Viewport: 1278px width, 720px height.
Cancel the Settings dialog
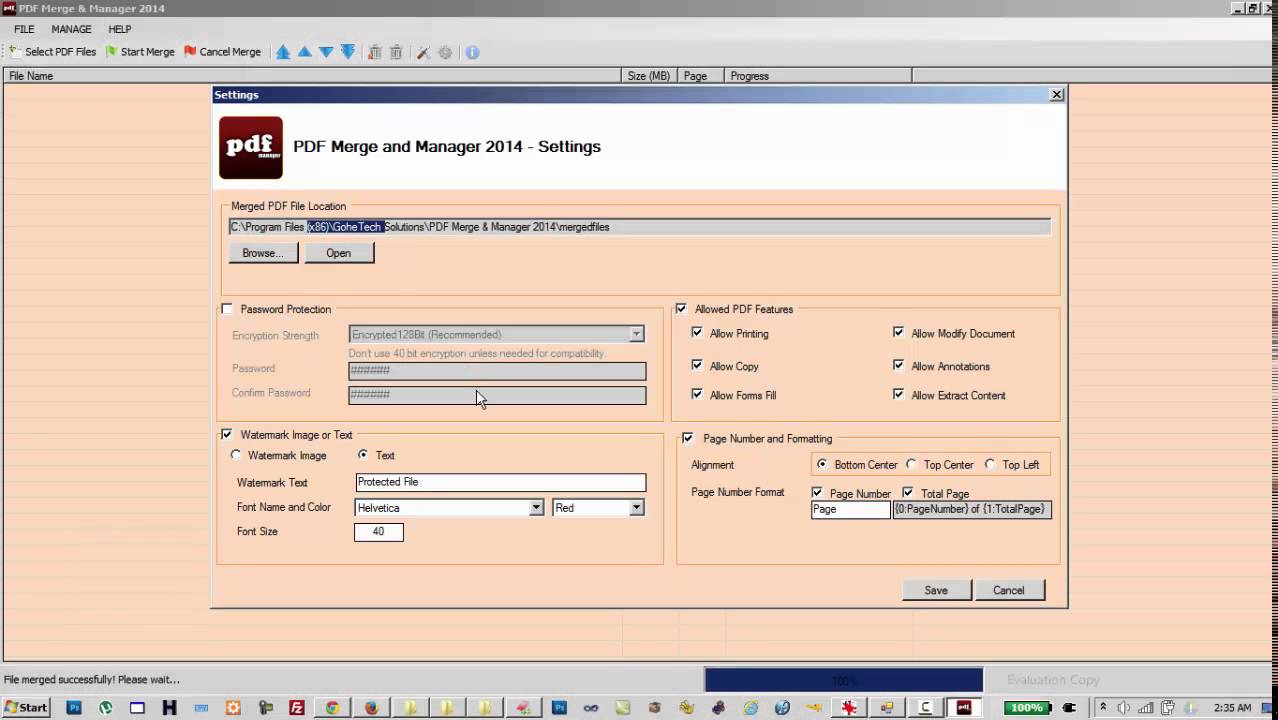(x=1009, y=590)
